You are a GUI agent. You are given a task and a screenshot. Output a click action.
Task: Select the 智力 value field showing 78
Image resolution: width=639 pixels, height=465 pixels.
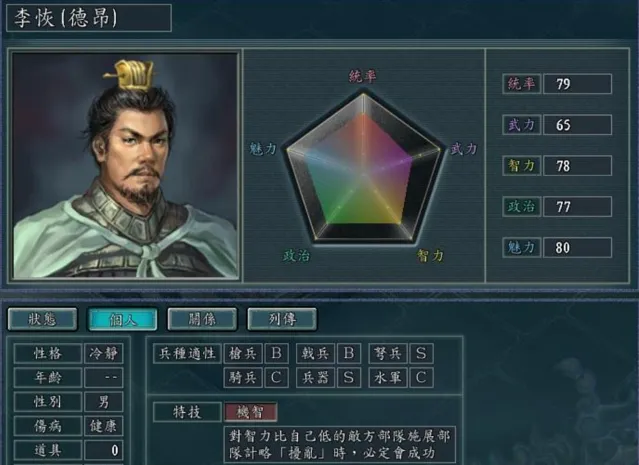pyautogui.click(x=577, y=166)
